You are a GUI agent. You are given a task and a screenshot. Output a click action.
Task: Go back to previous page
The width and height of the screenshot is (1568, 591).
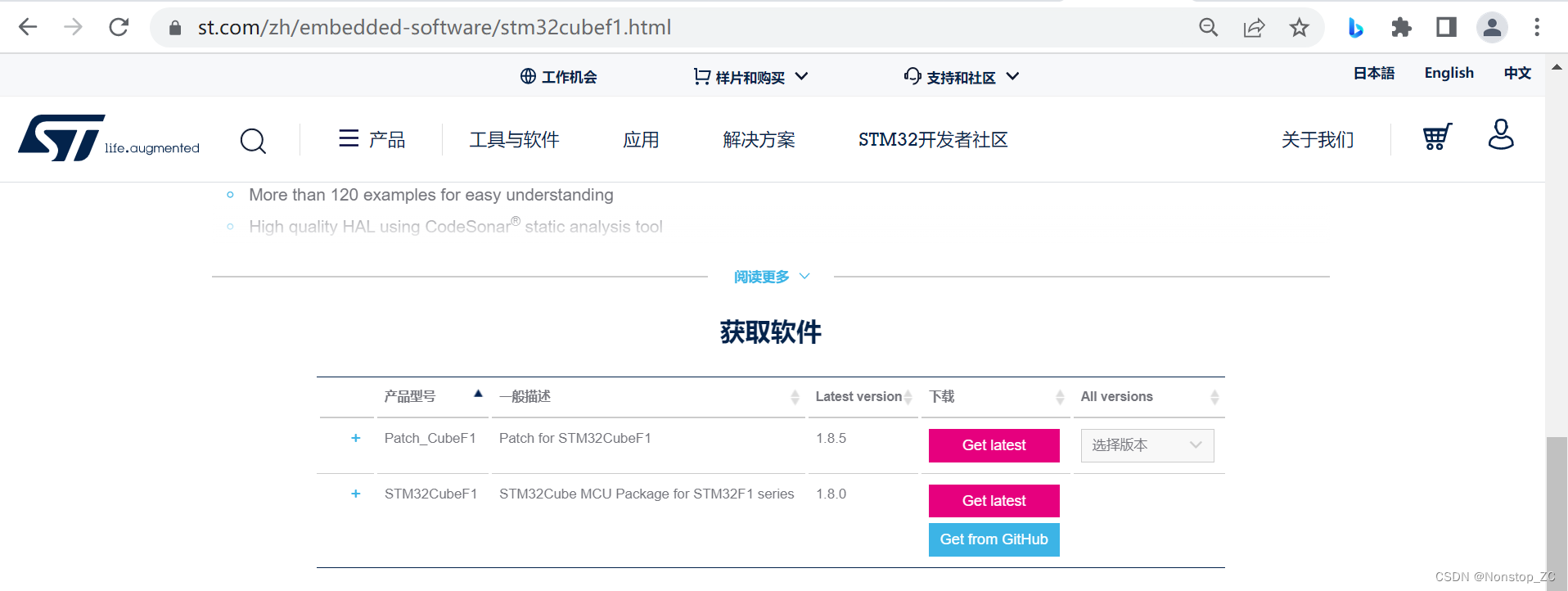click(28, 27)
